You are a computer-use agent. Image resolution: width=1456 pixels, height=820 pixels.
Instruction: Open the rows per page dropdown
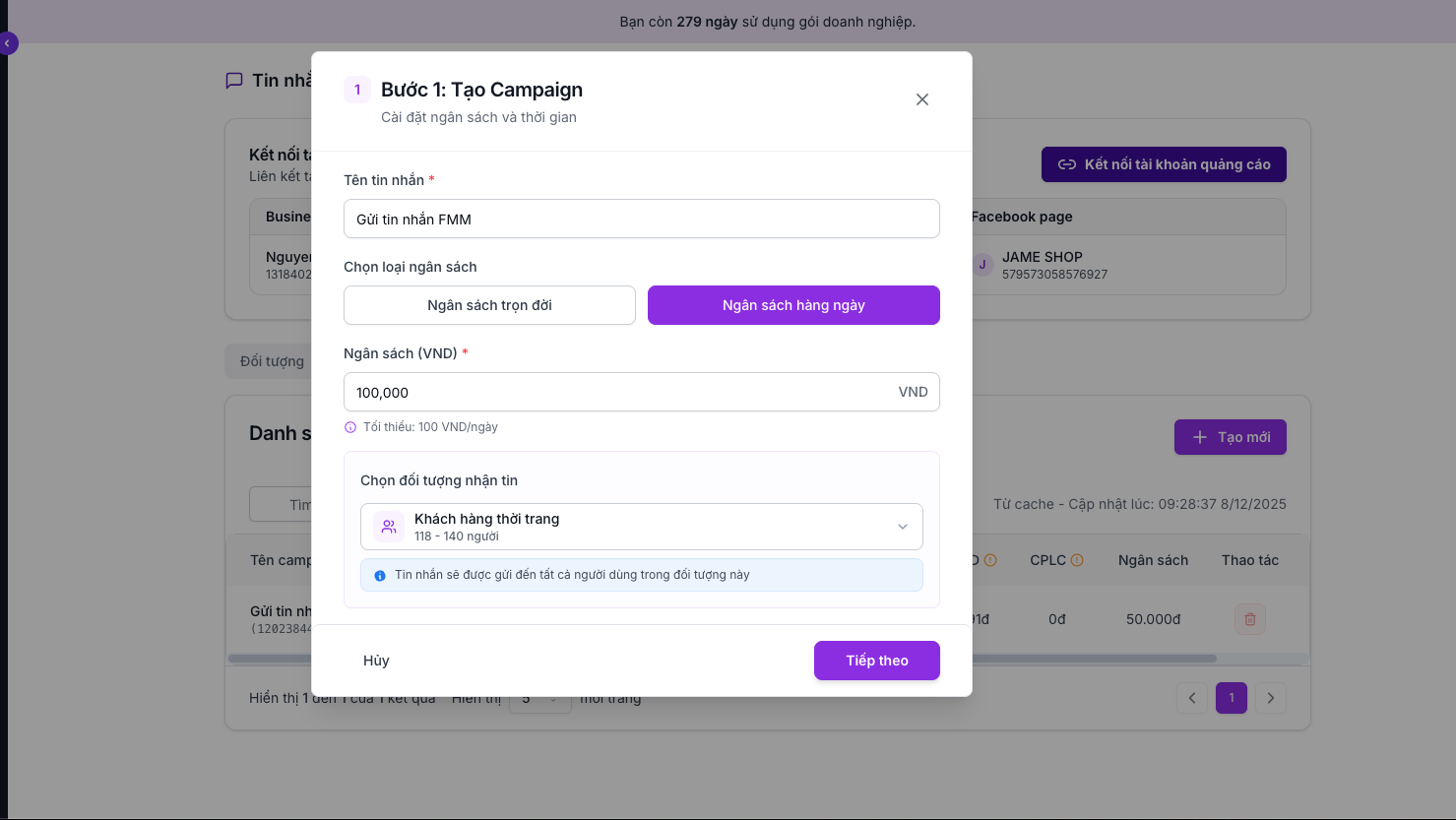(x=539, y=699)
